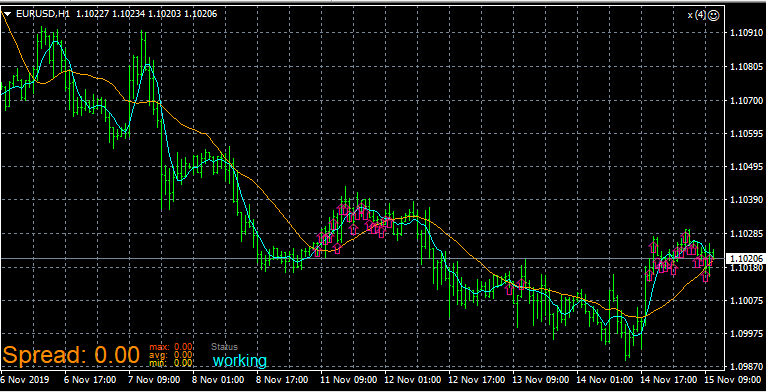Screen dimensions: 766x392
Task: Select the current price label 1.10206
Action: (x=745, y=258)
